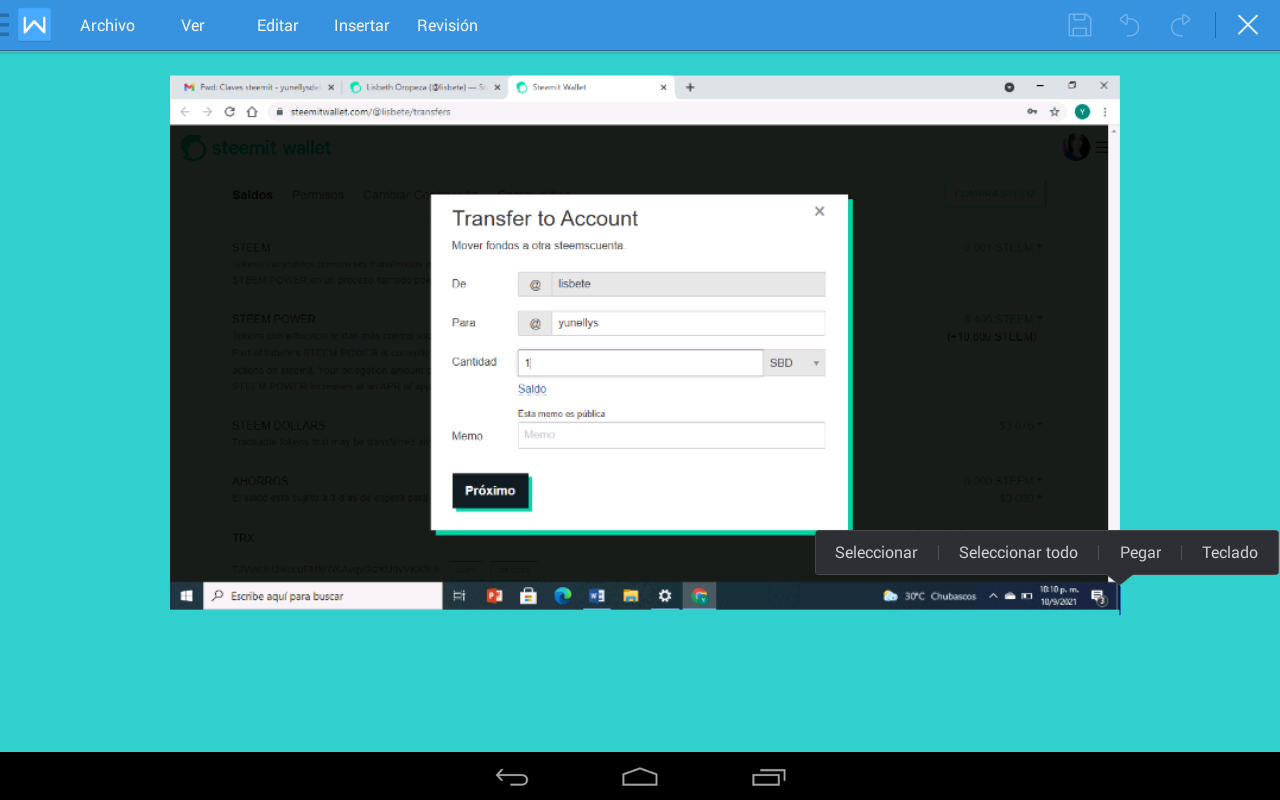This screenshot has width=1280, height=800.
Task: Click the File Explorer taskbar icon
Action: tap(631, 596)
